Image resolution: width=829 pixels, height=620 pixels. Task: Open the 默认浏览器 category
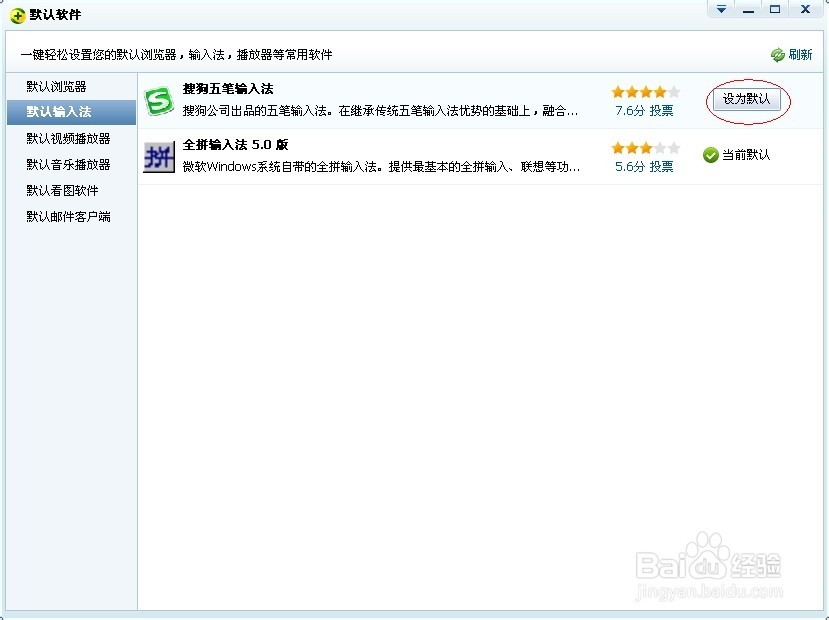click(x=56, y=87)
